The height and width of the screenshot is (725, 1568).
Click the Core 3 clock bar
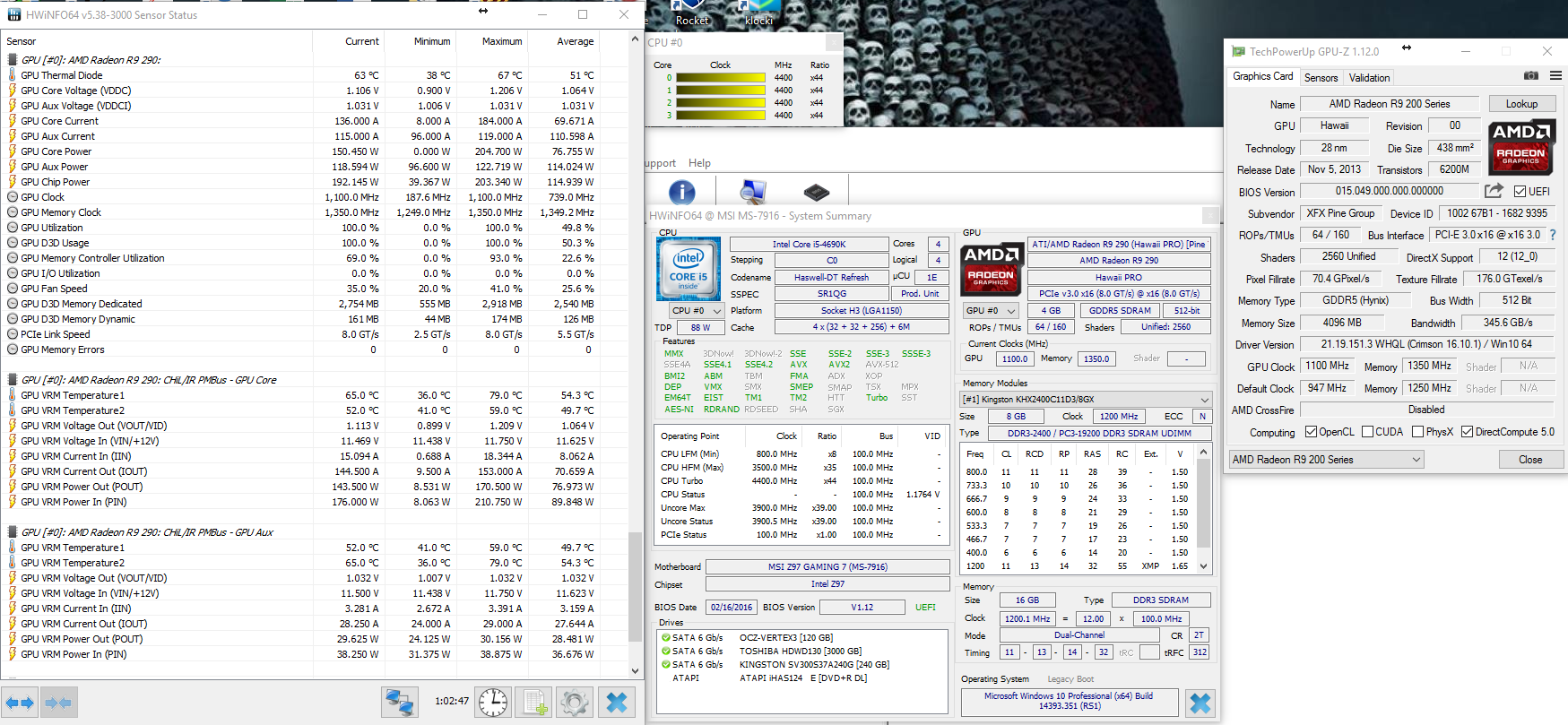[721, 116]
